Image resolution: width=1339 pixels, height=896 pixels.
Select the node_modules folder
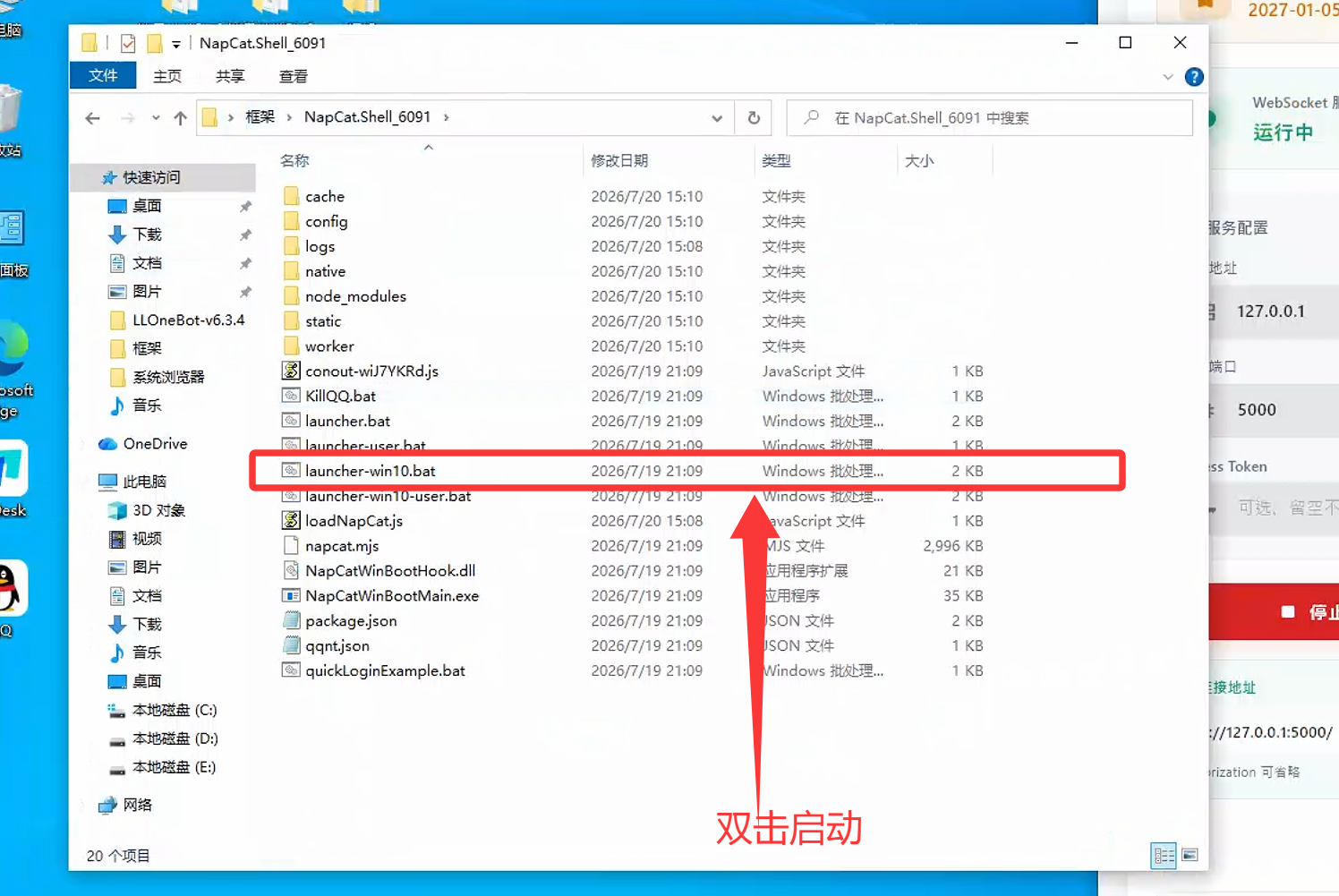(x=355, y=296)
